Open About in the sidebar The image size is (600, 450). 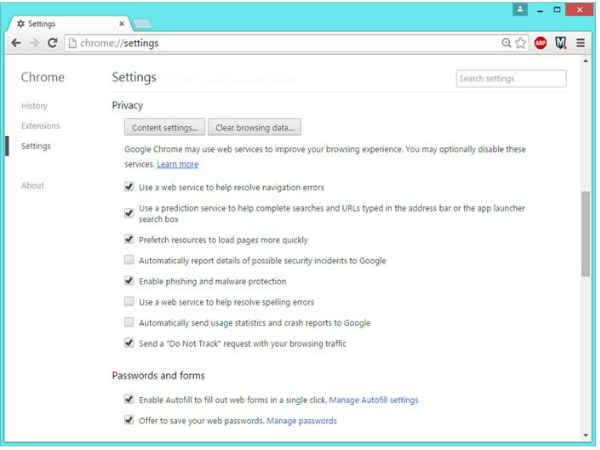click(33, 186)
